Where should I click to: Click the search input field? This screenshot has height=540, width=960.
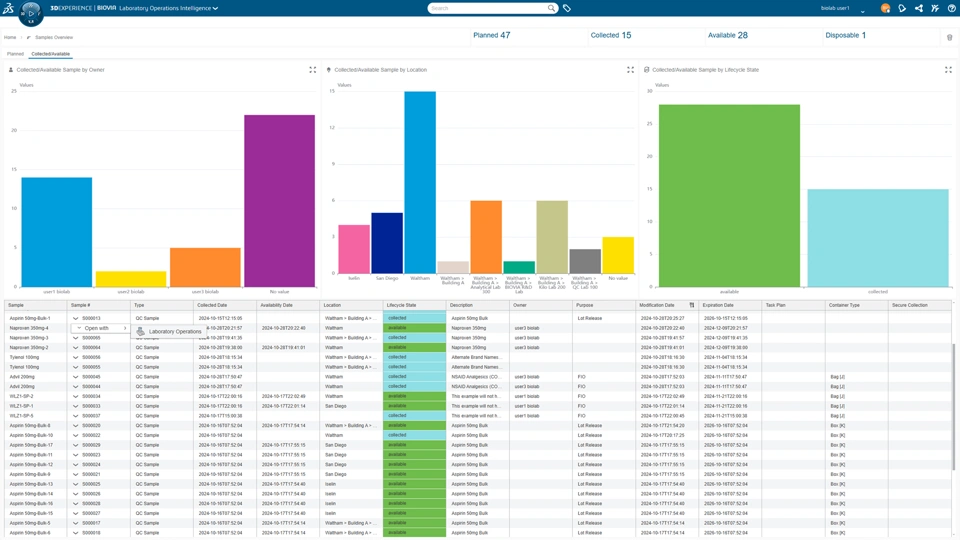[487, 8]
